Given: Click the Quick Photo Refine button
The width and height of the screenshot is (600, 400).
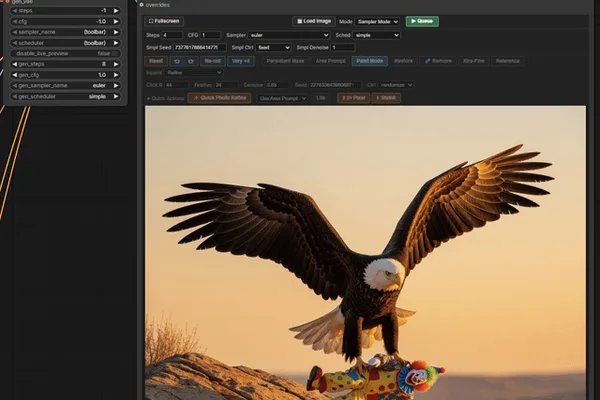Looking at the screenshot, I should pyautogui.click(x=219, y=98).
